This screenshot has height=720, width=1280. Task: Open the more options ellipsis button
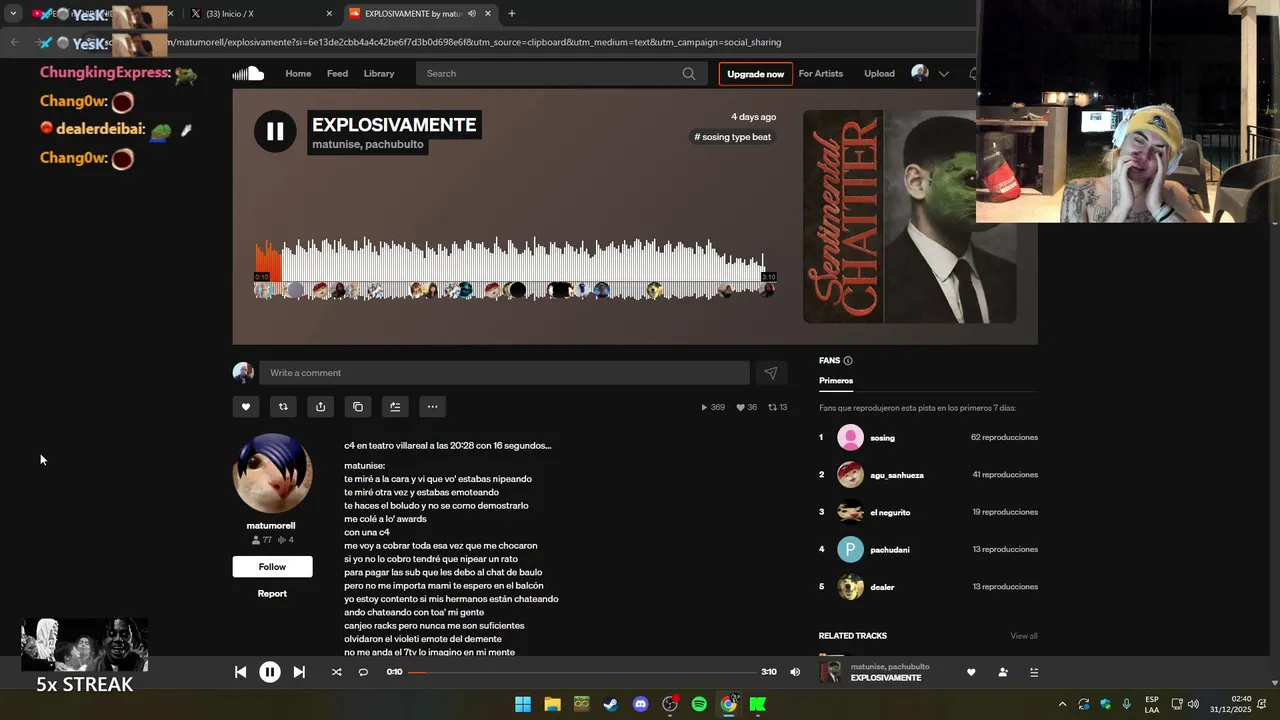(432, 407)
